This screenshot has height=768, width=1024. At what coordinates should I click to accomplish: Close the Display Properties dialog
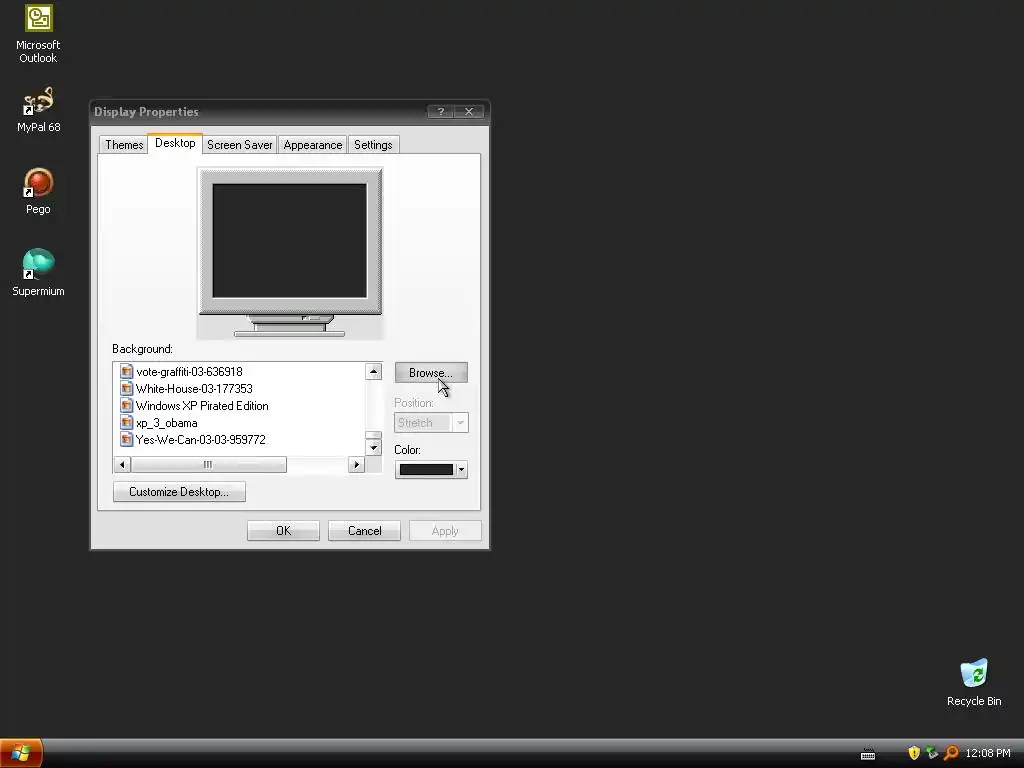tap(469, 112)
